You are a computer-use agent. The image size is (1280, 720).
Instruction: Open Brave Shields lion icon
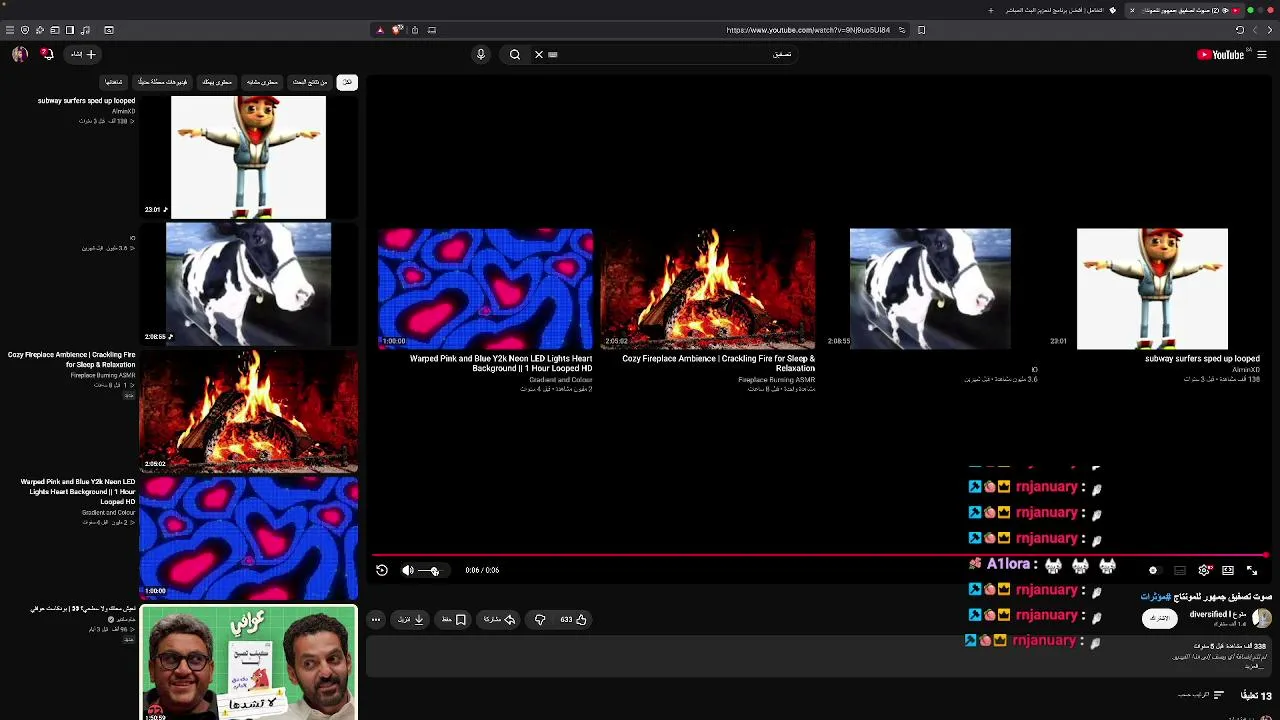397,30
